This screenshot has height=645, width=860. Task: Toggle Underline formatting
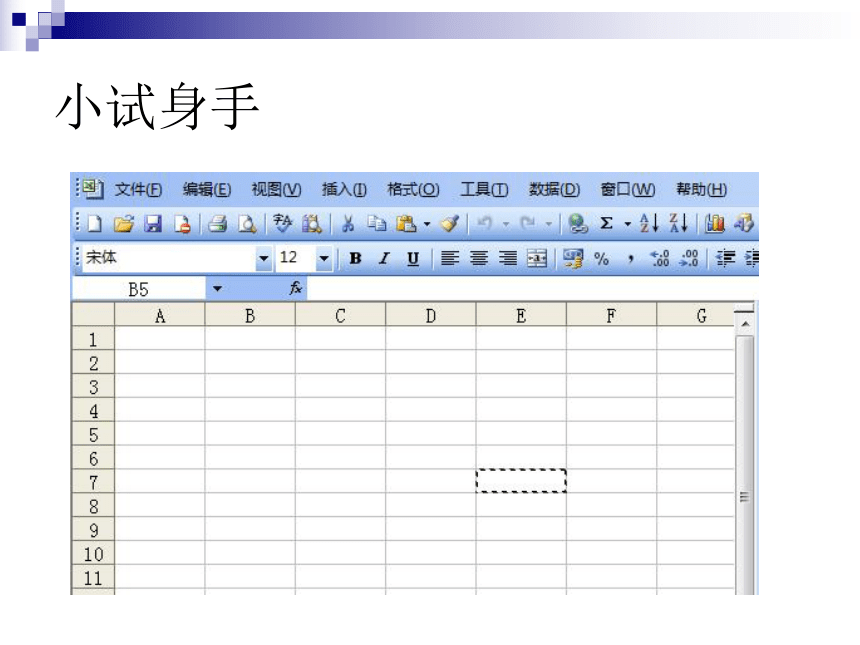coord(413,258)
